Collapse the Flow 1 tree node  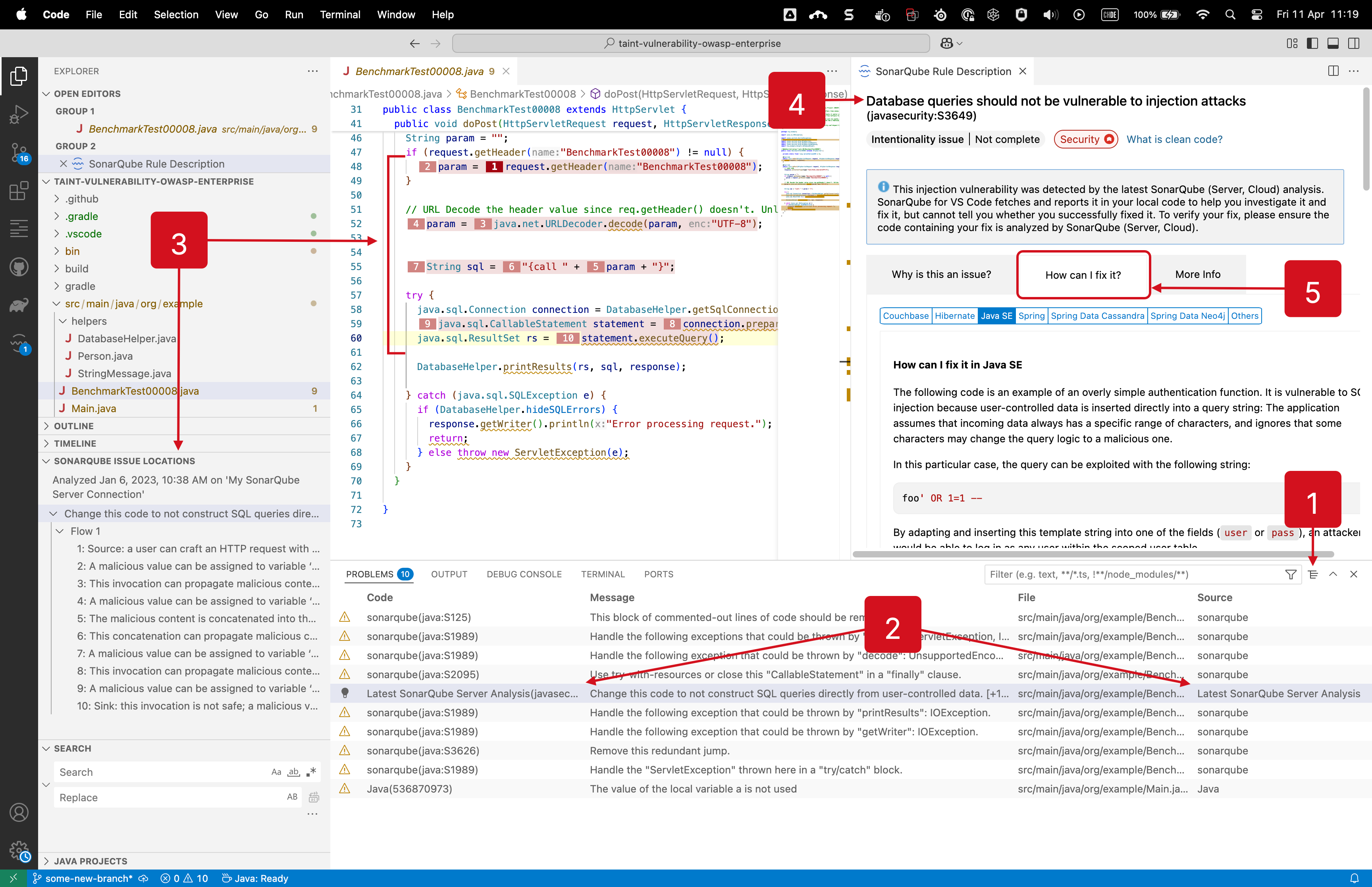[x=59, y=531]
